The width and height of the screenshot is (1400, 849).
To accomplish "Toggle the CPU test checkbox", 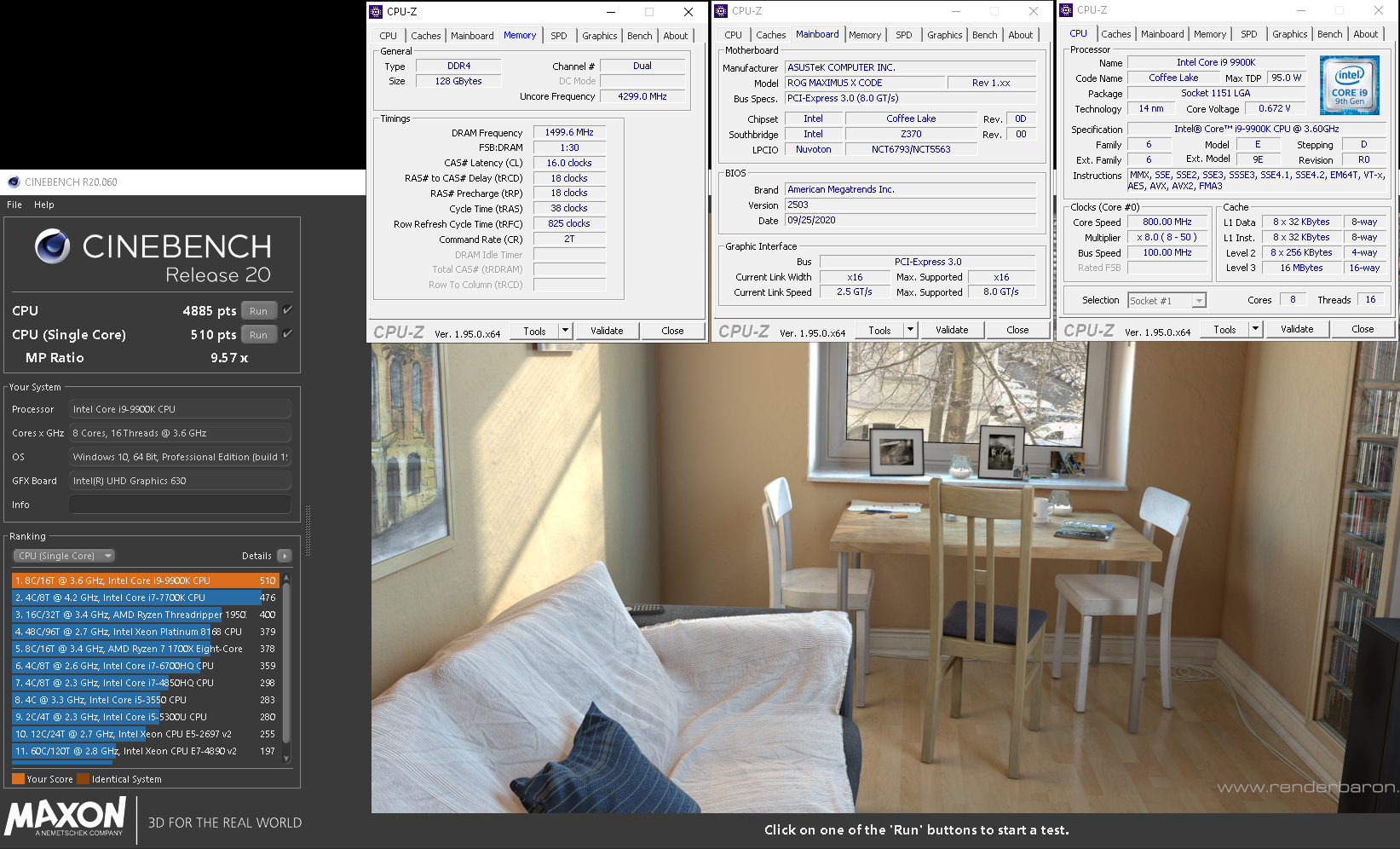I will point(287,310).
